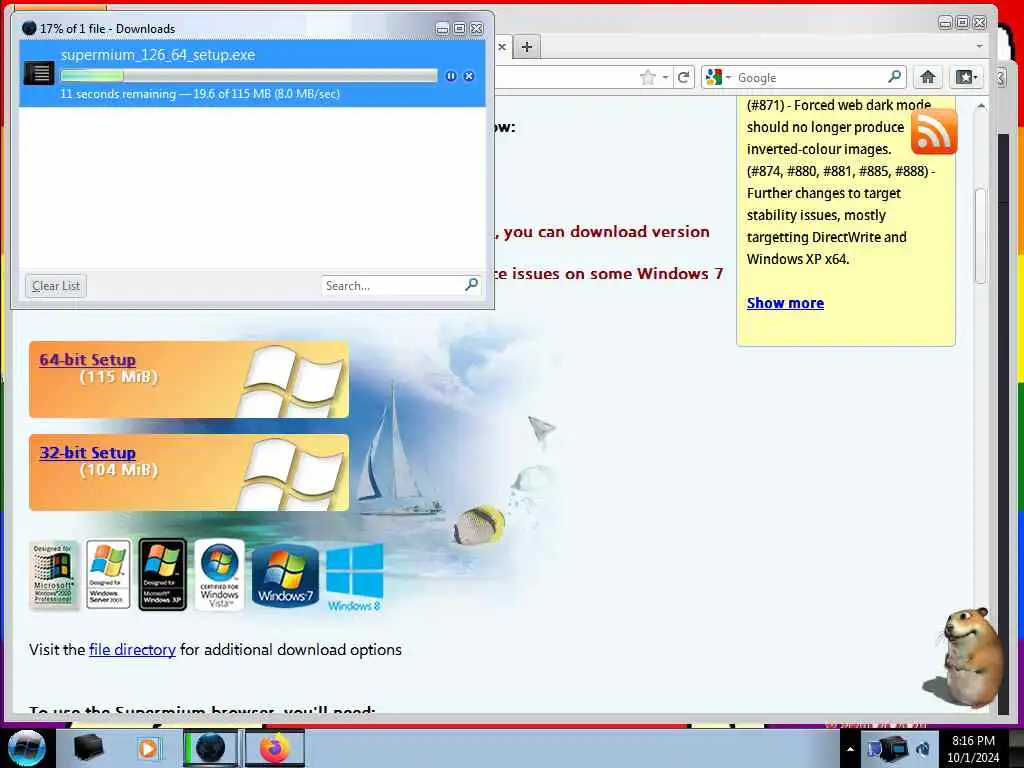Download via the 32-bit Setup link
Image resolution: width=1024 pixels, height=768 pixels.
coord(88,453)
